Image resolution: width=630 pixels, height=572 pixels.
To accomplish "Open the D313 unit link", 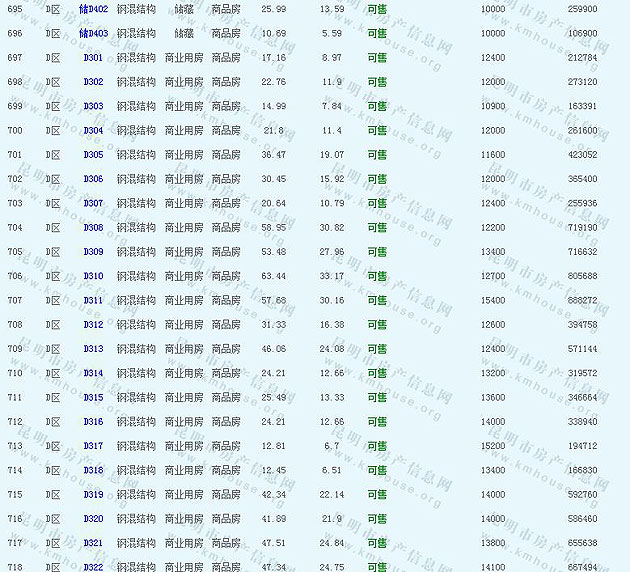I will pos(93,349).
